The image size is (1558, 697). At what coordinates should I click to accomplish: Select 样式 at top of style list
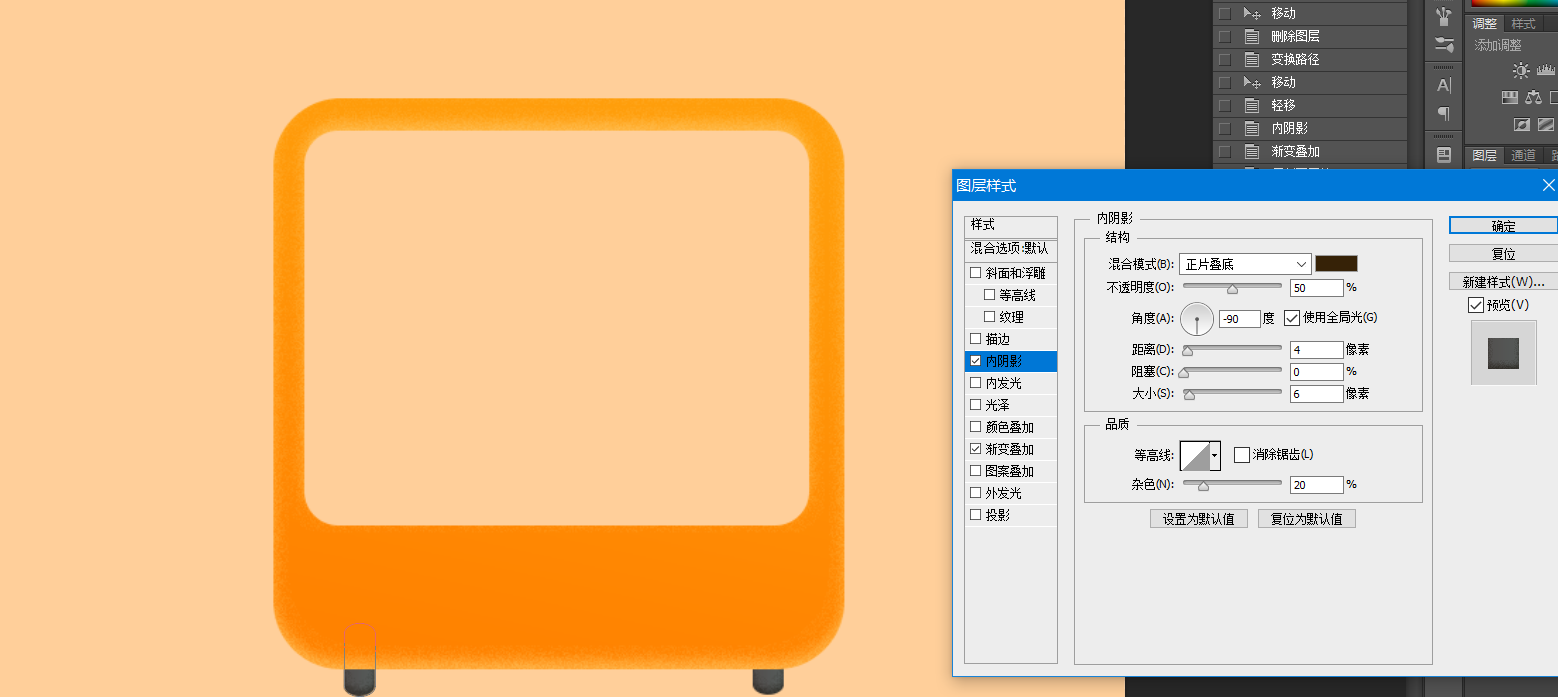tap(1011, 226)
